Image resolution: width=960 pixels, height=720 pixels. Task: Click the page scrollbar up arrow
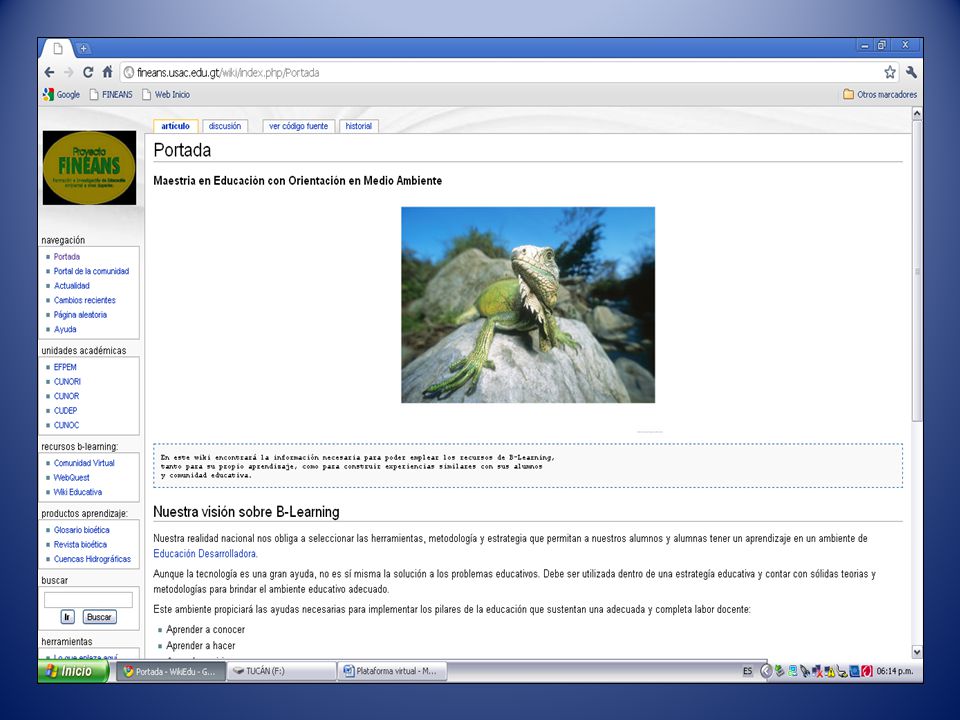(917, 113)
